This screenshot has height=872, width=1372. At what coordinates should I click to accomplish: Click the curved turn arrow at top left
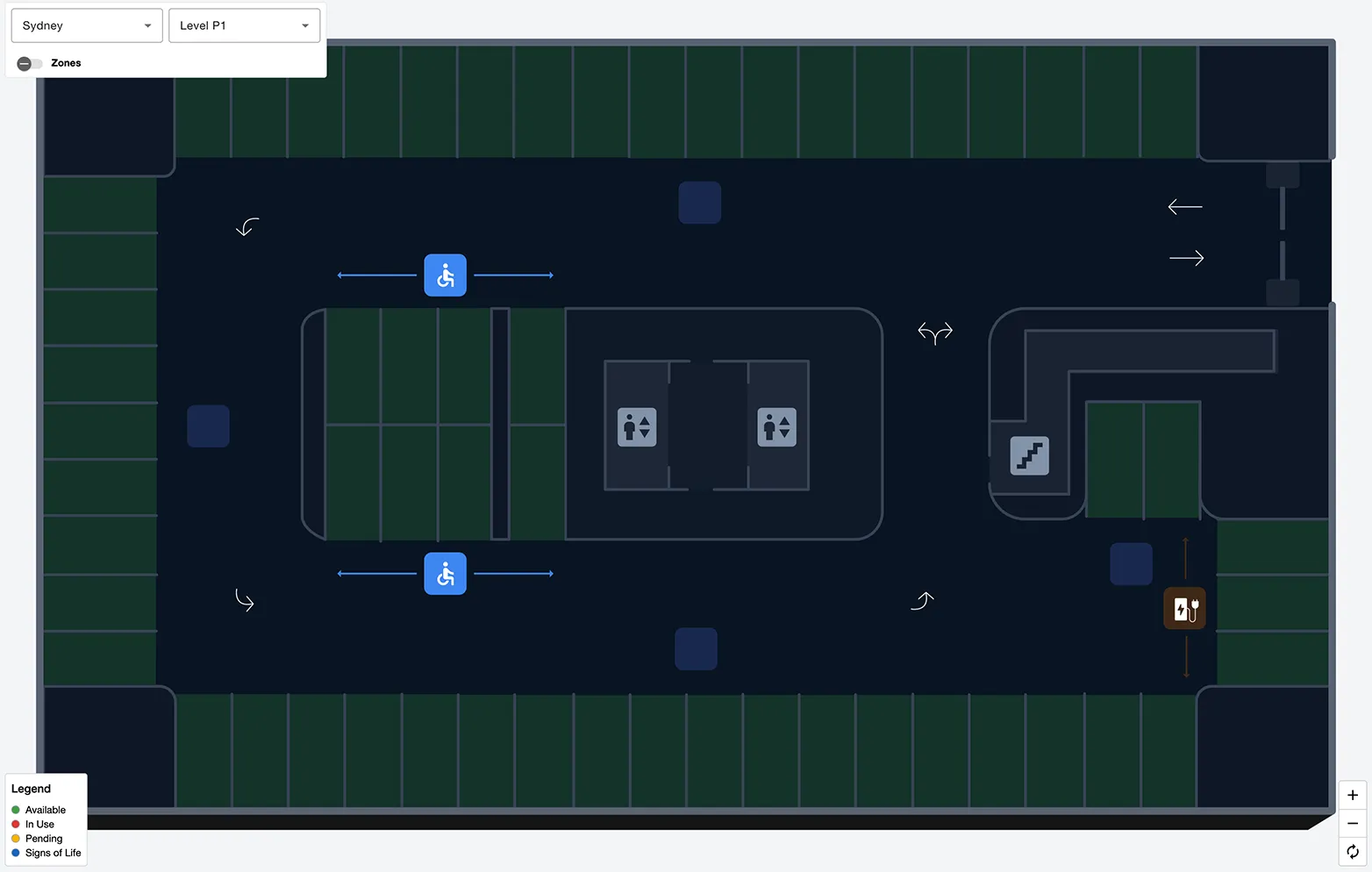pyautogui.click(x=247, y=227)
